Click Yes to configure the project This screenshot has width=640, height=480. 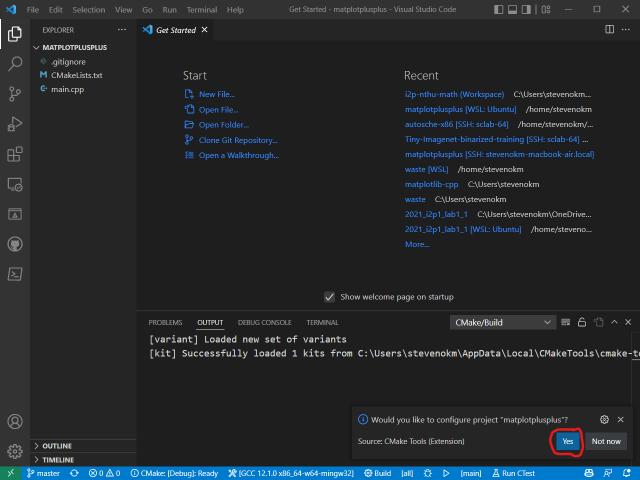pyautogui.click(x=568, y=441)
